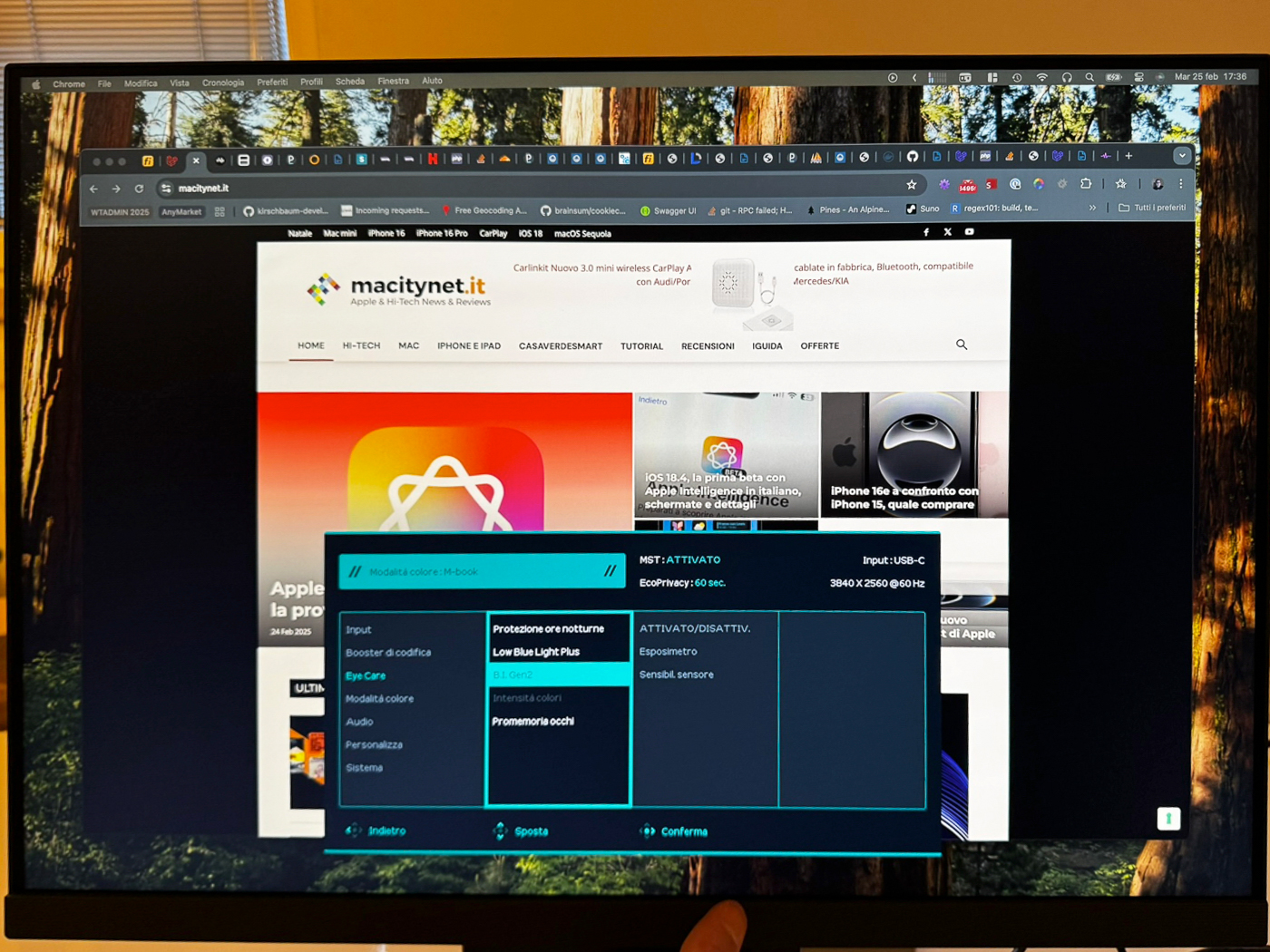Reload the macitynet.it page
This screenshot has height=952, width=1270.
tap(139, 189)
